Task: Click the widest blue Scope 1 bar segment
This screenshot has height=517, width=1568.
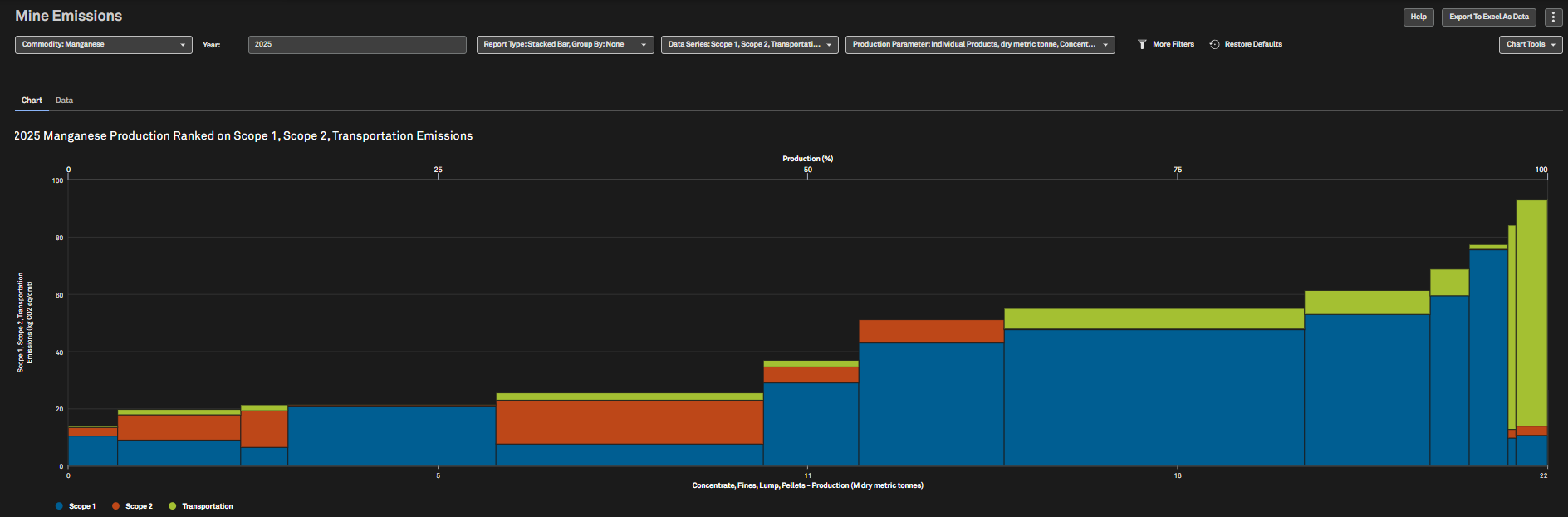Action: click(1154, 397)
